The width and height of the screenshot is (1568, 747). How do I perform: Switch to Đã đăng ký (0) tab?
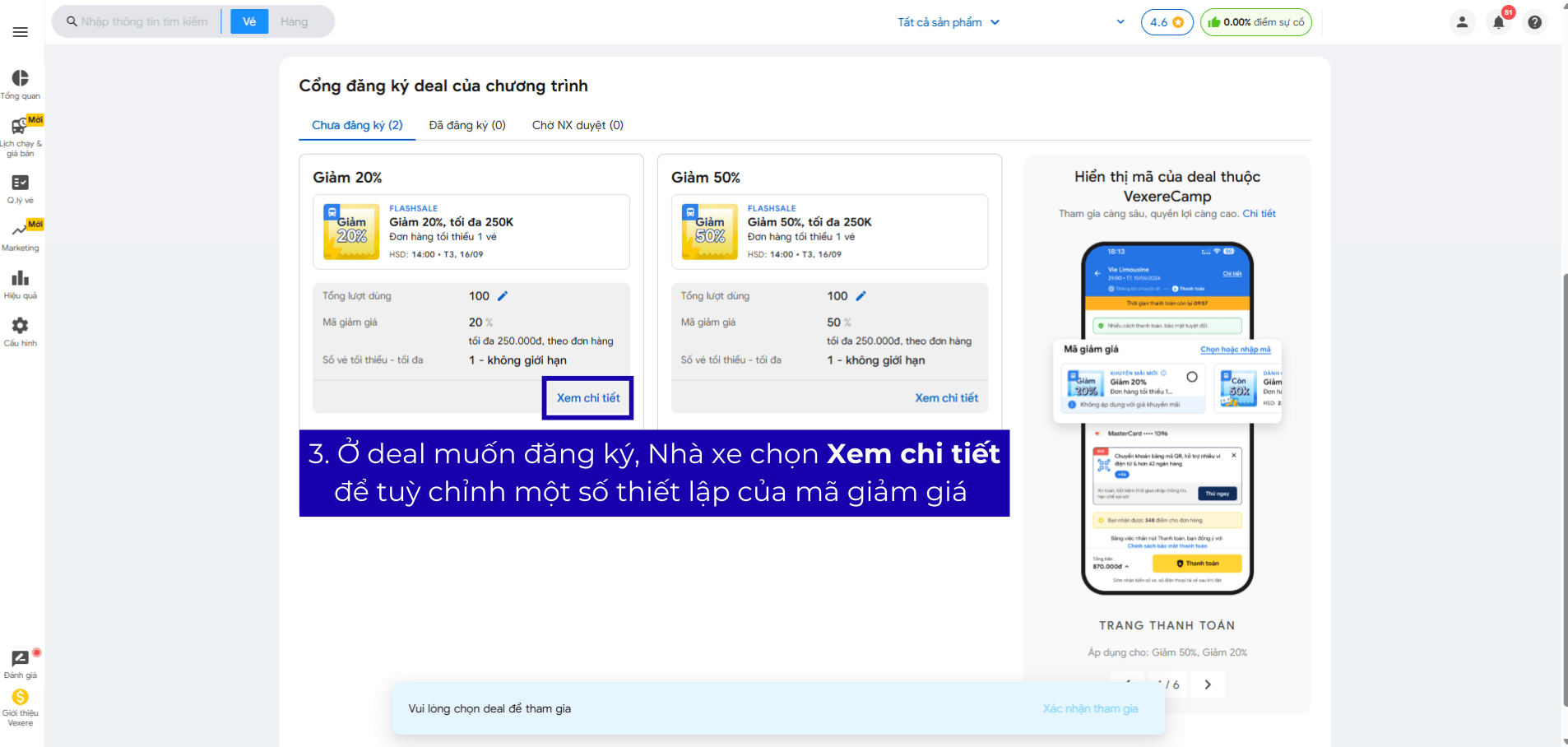click(467, 125)
